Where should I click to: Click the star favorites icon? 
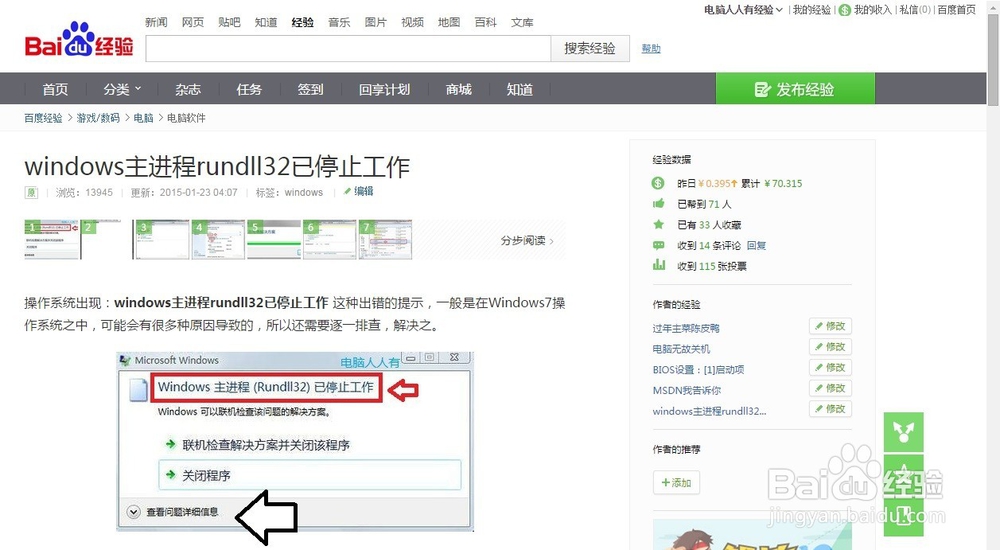[x=658, y=224]
